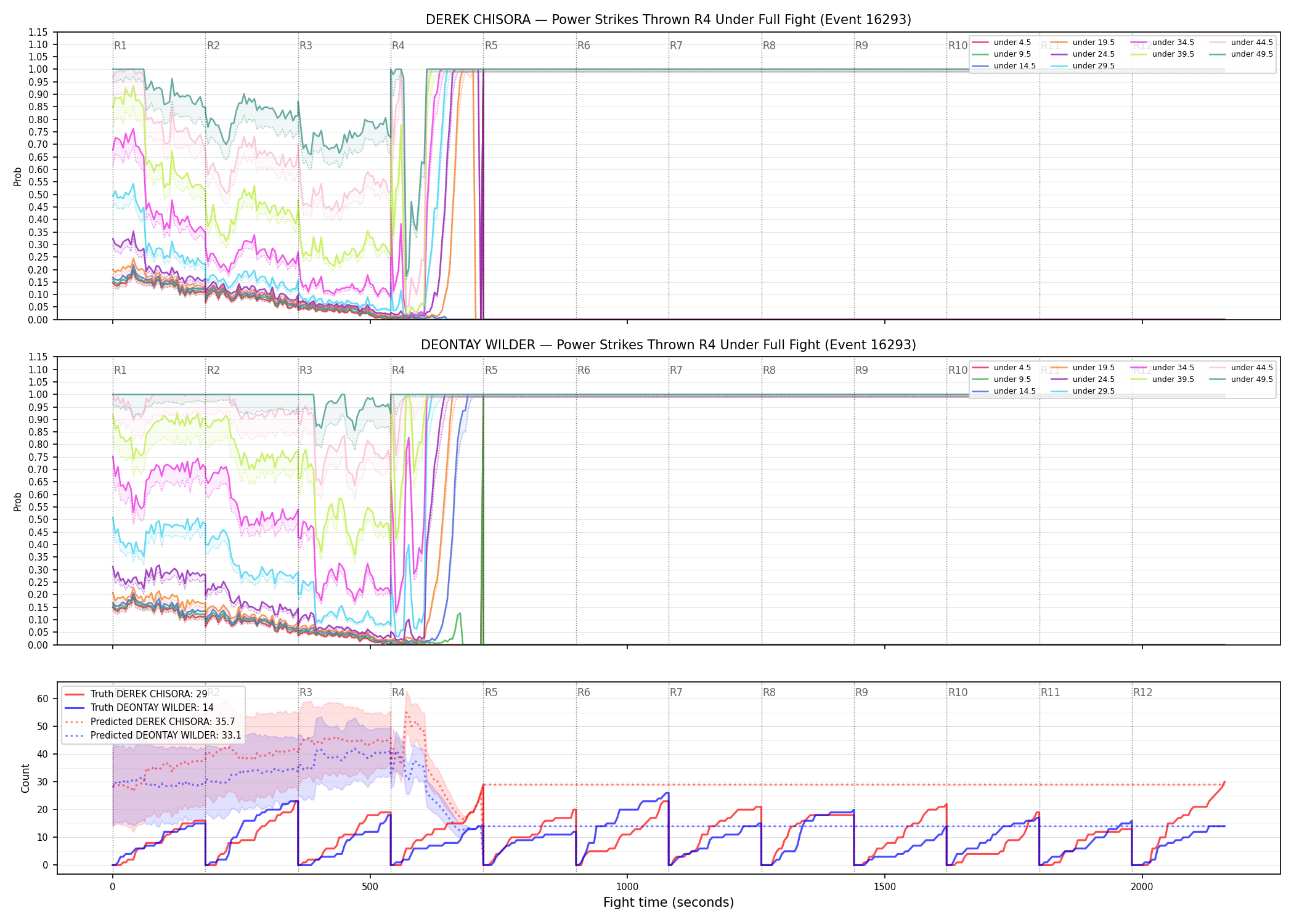Click the R8 round marker in Wilder chart

coord(769,370)
